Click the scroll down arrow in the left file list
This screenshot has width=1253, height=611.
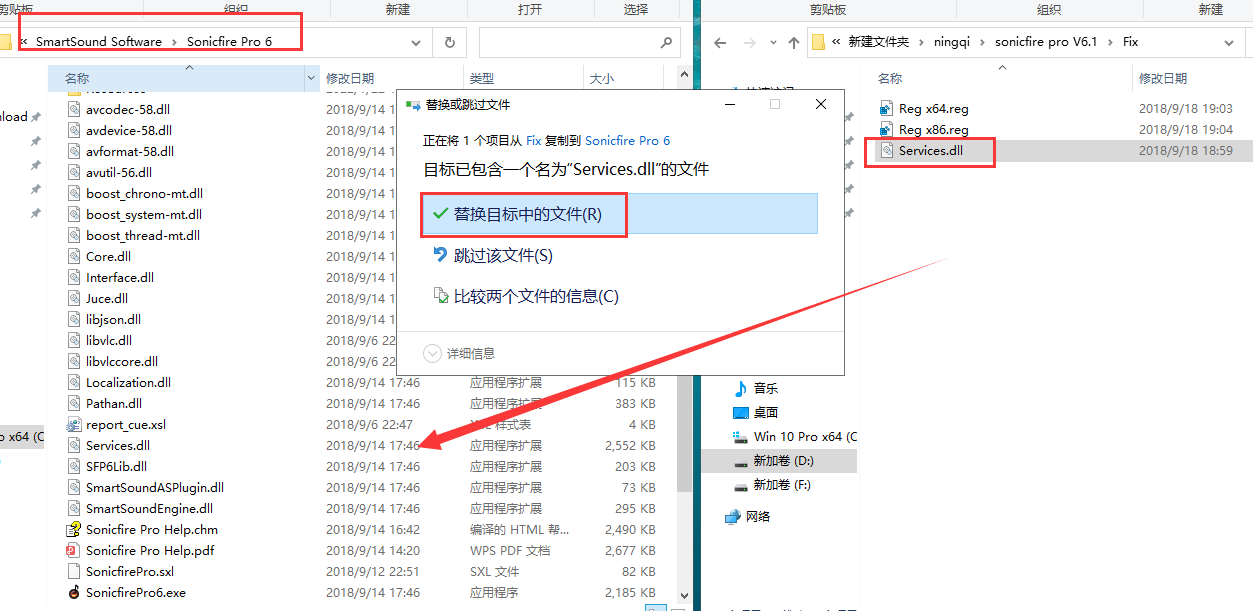[684, 595]
